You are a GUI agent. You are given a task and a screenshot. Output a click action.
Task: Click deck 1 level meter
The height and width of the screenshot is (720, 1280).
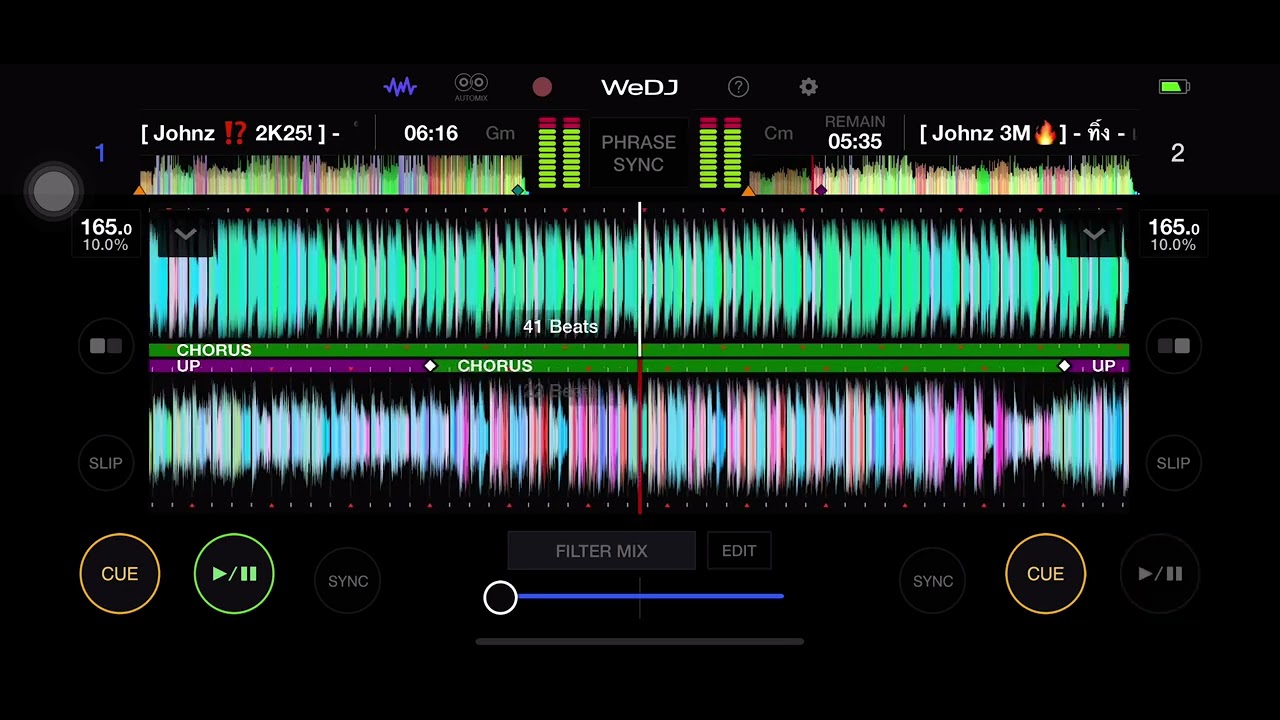tap(559, 153)
